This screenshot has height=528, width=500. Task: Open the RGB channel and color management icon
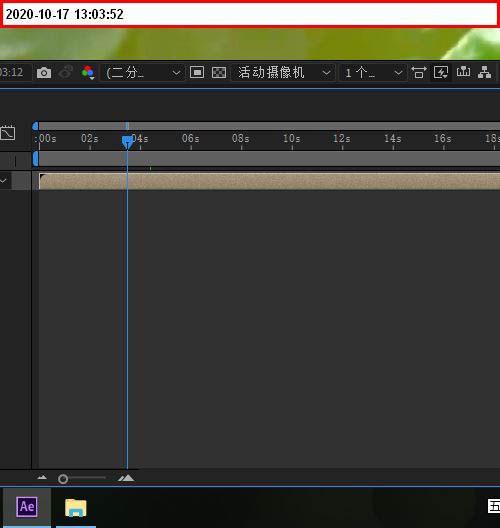[88, 73]
